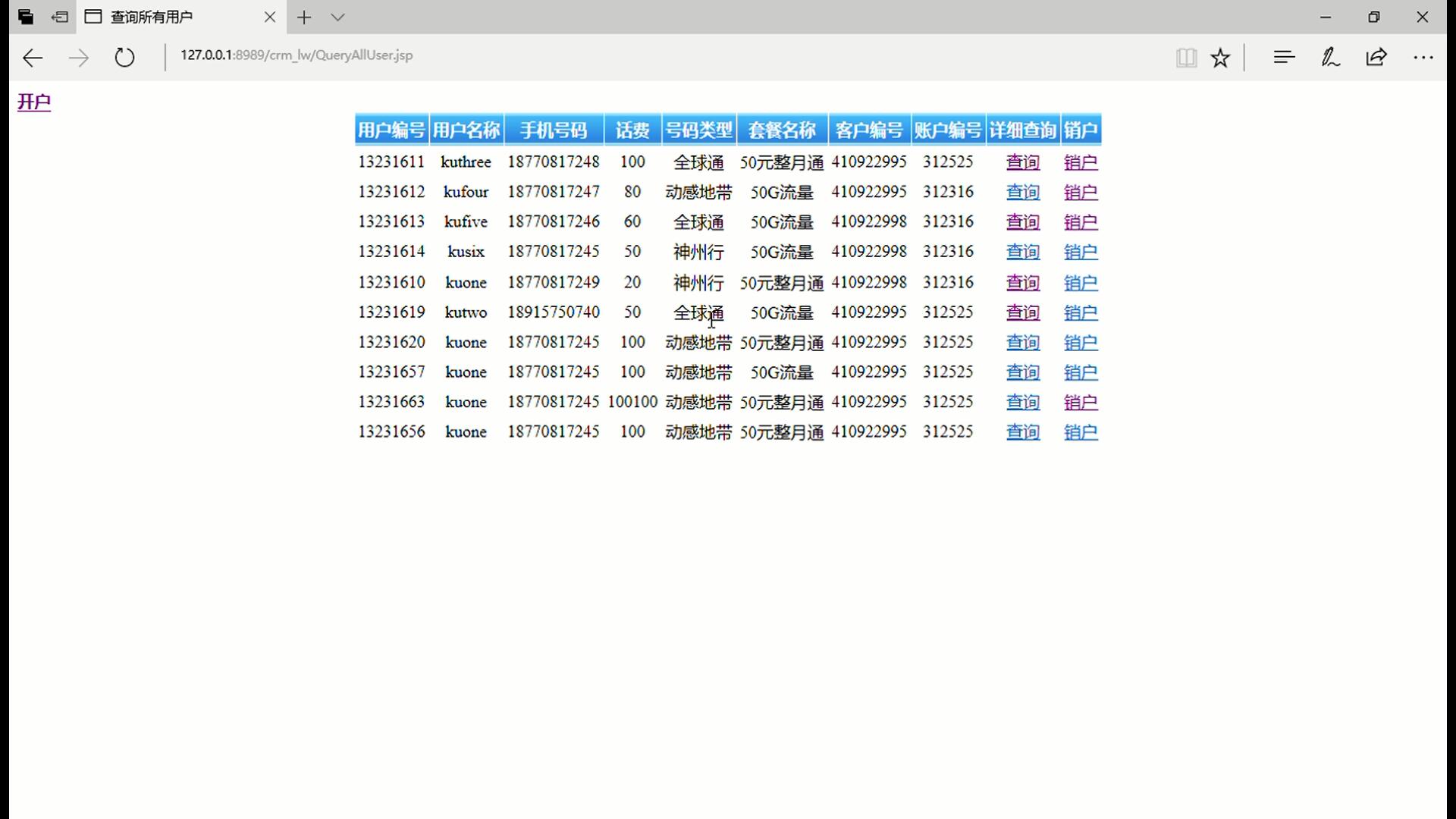Click the 销户 column header
Screen dimensions: 1456x819
coord(1081,130)
